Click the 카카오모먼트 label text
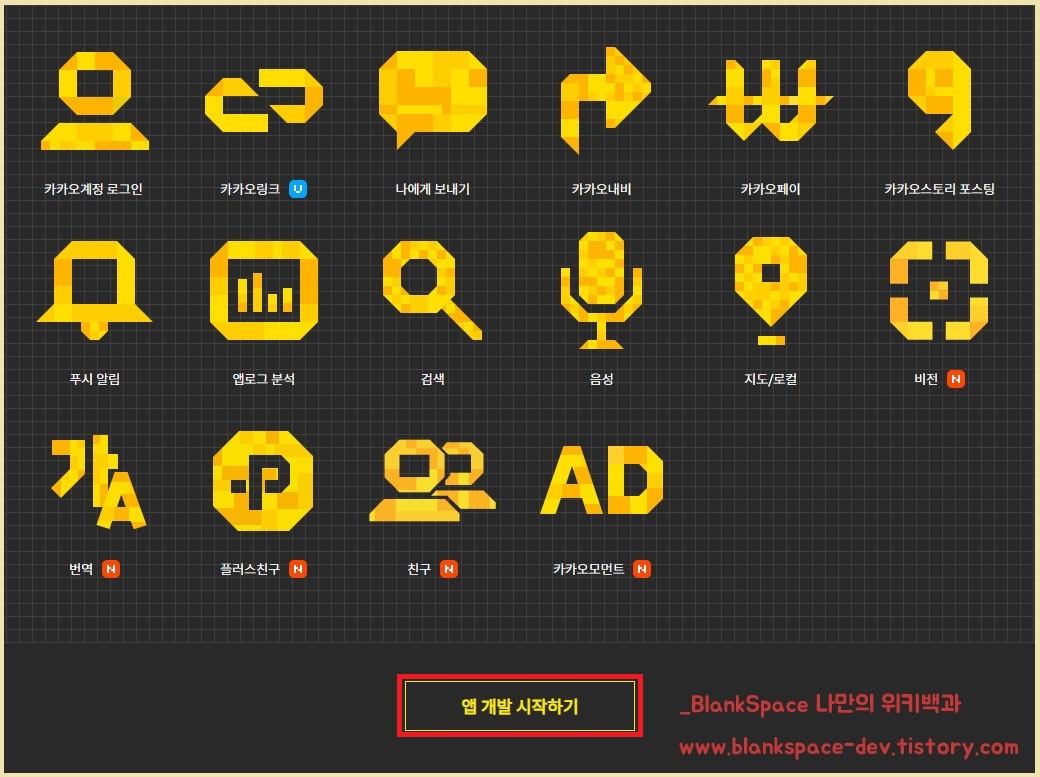Image resolution: width=1040 pixels, height=777 pixels. coord(588,569)
